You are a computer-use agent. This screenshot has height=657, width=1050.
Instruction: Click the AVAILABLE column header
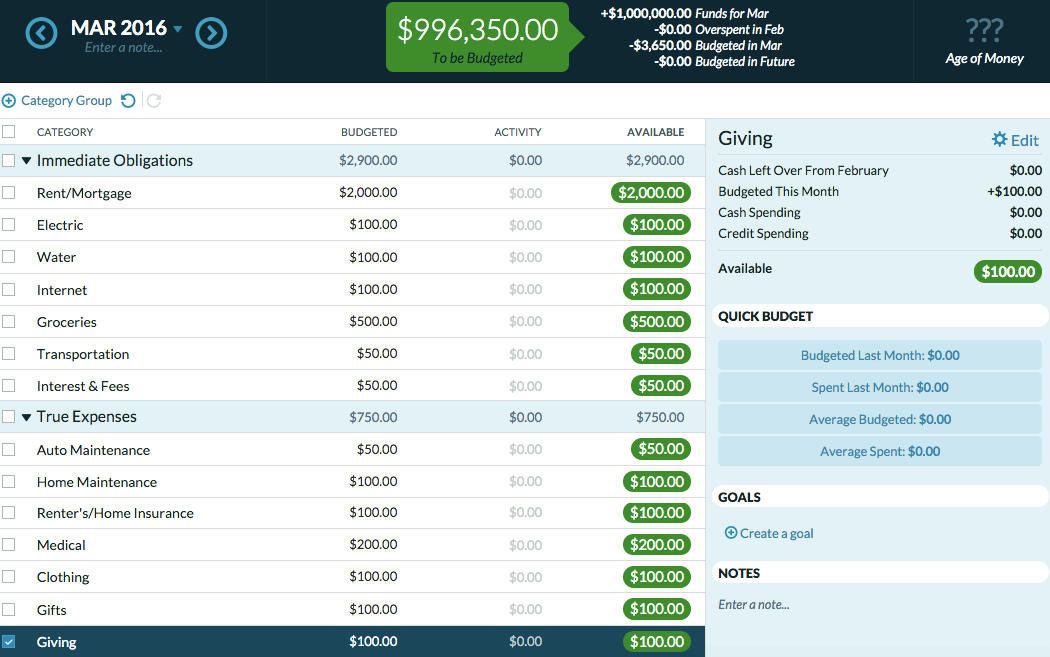[655, 132]
